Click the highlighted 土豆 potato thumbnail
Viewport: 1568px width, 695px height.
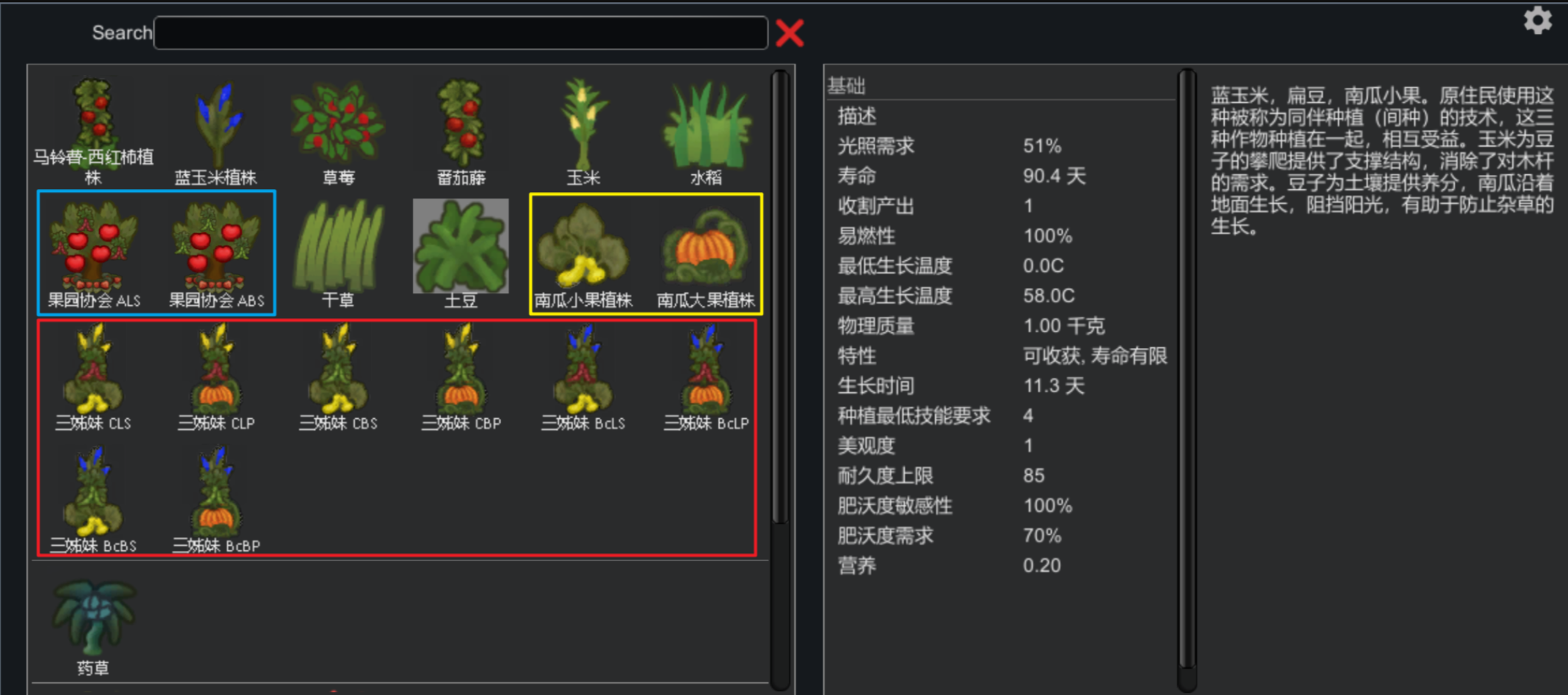coord(461,247)
